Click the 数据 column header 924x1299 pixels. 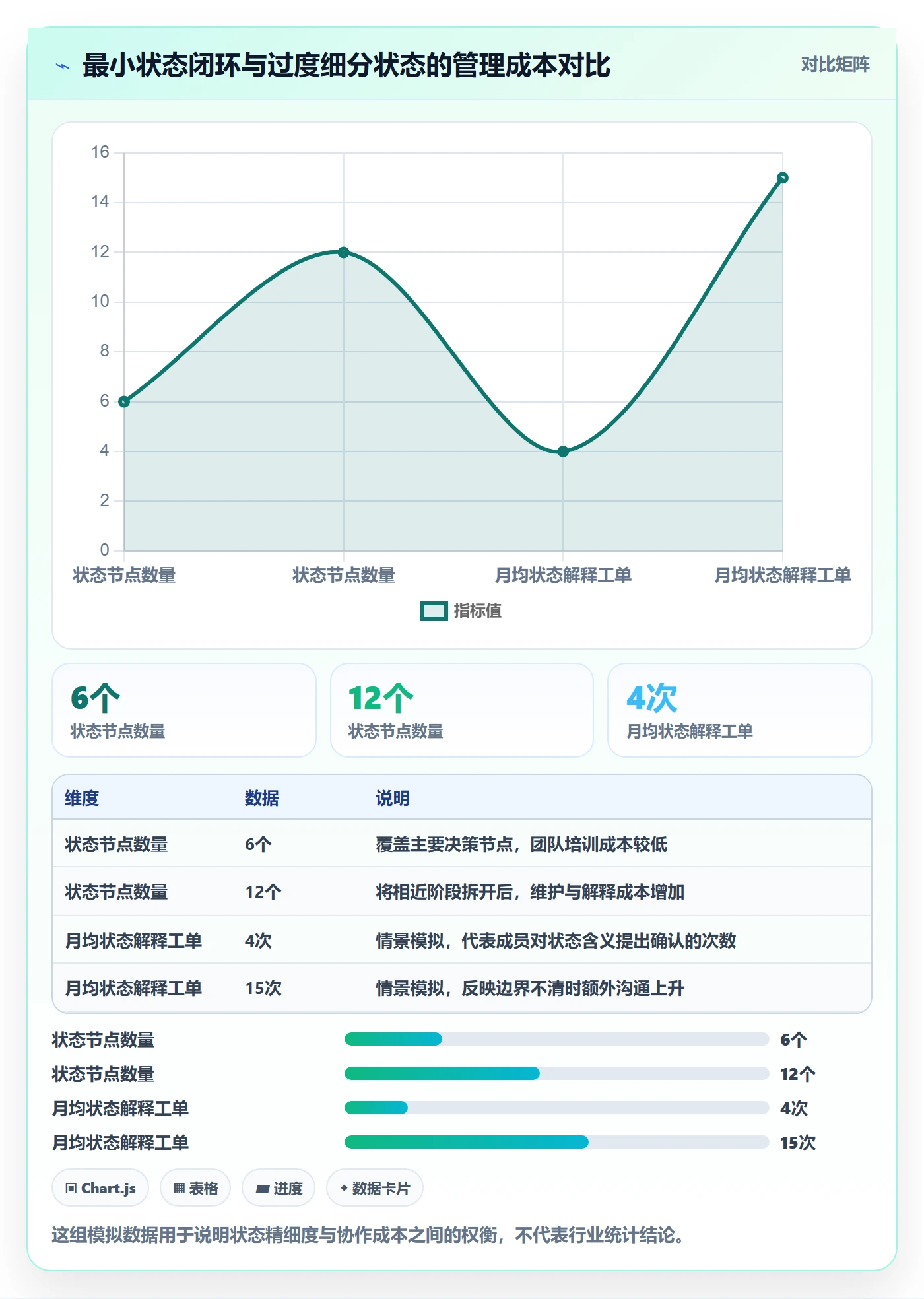(262, 799)
